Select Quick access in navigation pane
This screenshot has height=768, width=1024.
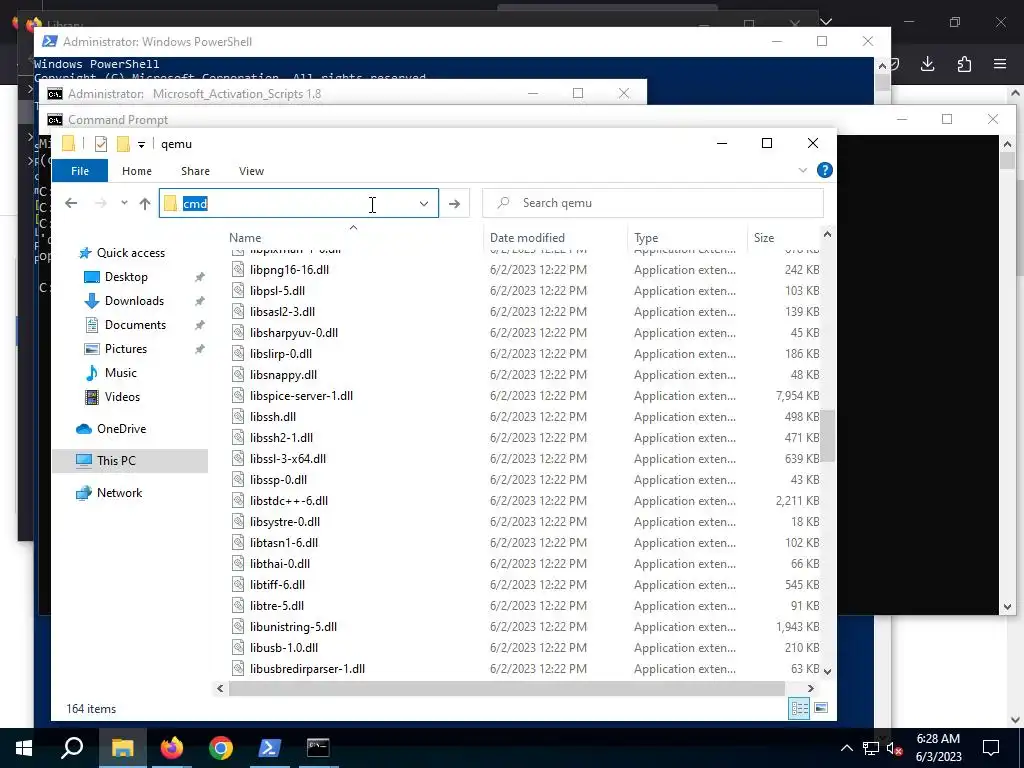[x=131, y=253]
